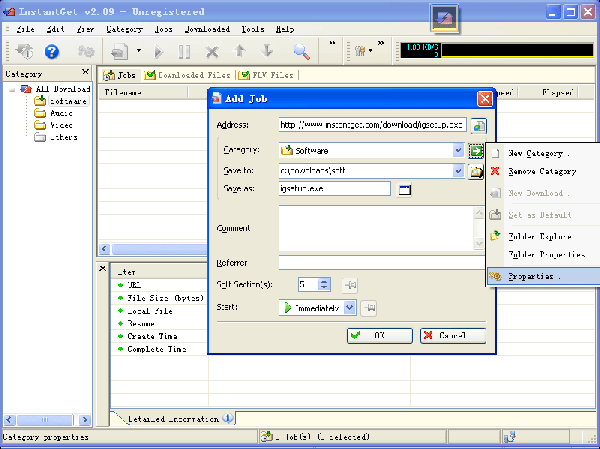
Task: Click the rename icon beside Save as
Action: 405,189
